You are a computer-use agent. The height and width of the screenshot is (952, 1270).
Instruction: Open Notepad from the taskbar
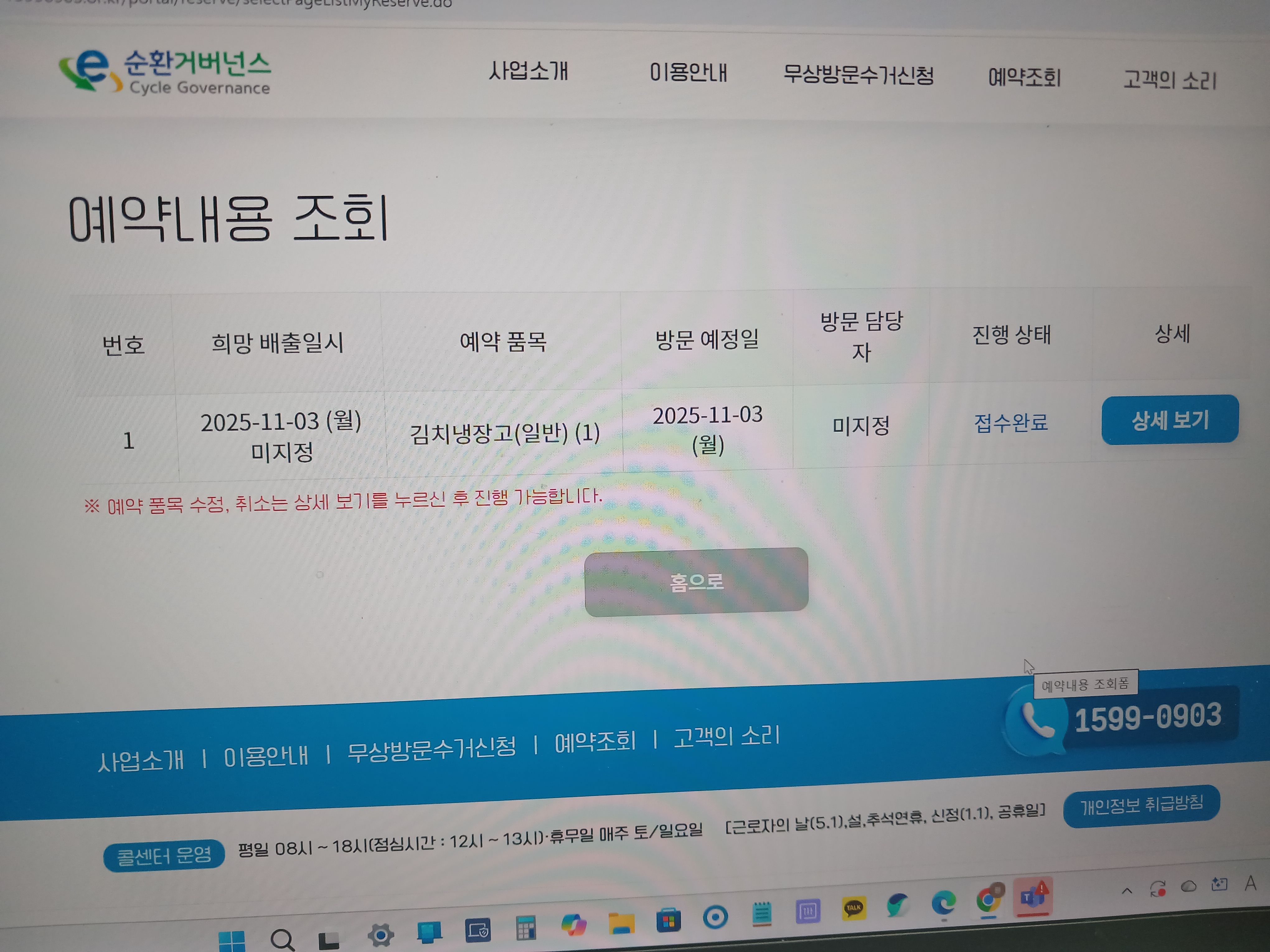pos(761,913)
